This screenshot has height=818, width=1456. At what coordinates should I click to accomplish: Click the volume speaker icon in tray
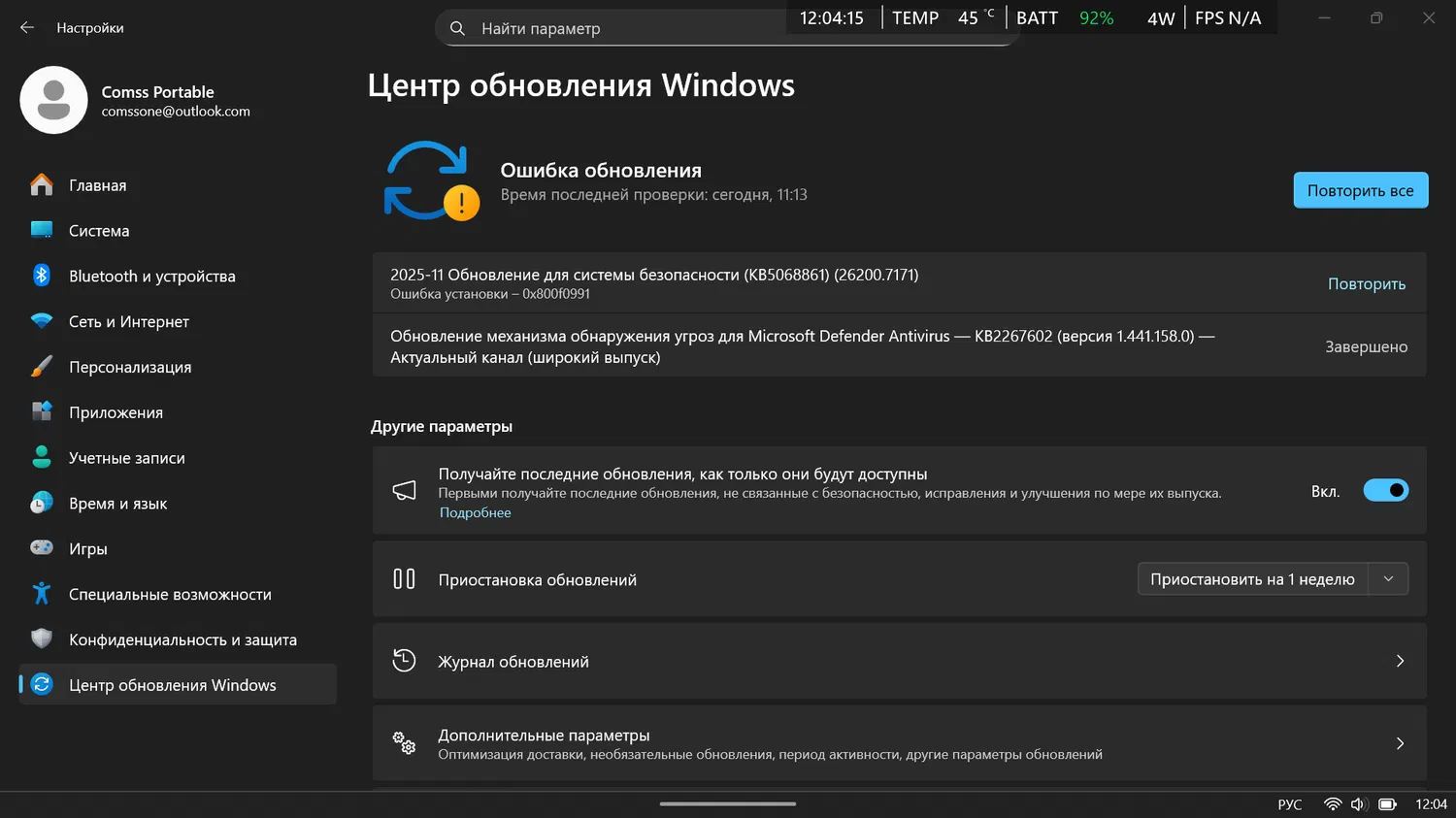(1359, 804)
